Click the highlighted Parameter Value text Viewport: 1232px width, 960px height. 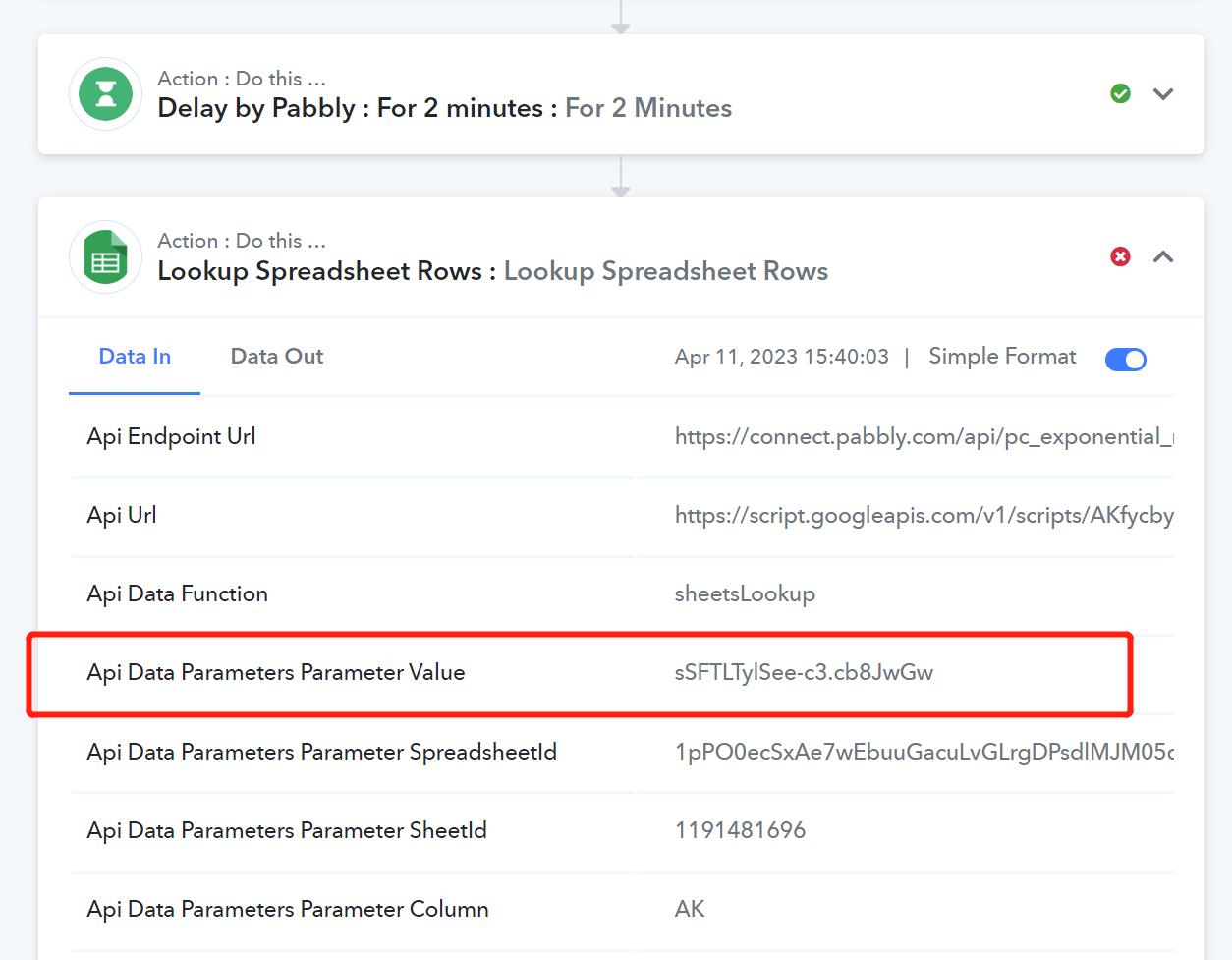(804, 673)
